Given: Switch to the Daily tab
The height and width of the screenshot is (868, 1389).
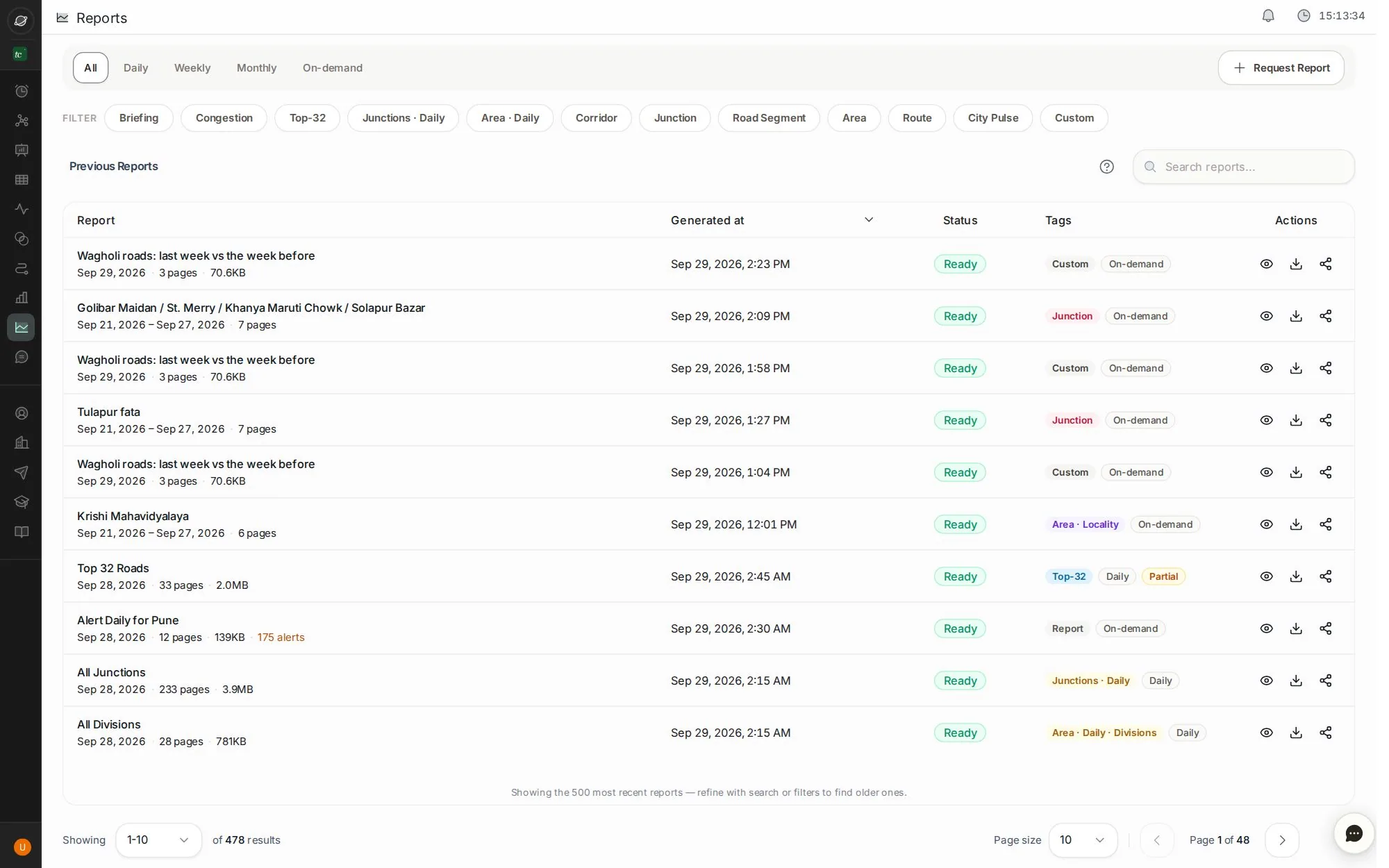Looking at the screenshot, I should coord(136,68).
